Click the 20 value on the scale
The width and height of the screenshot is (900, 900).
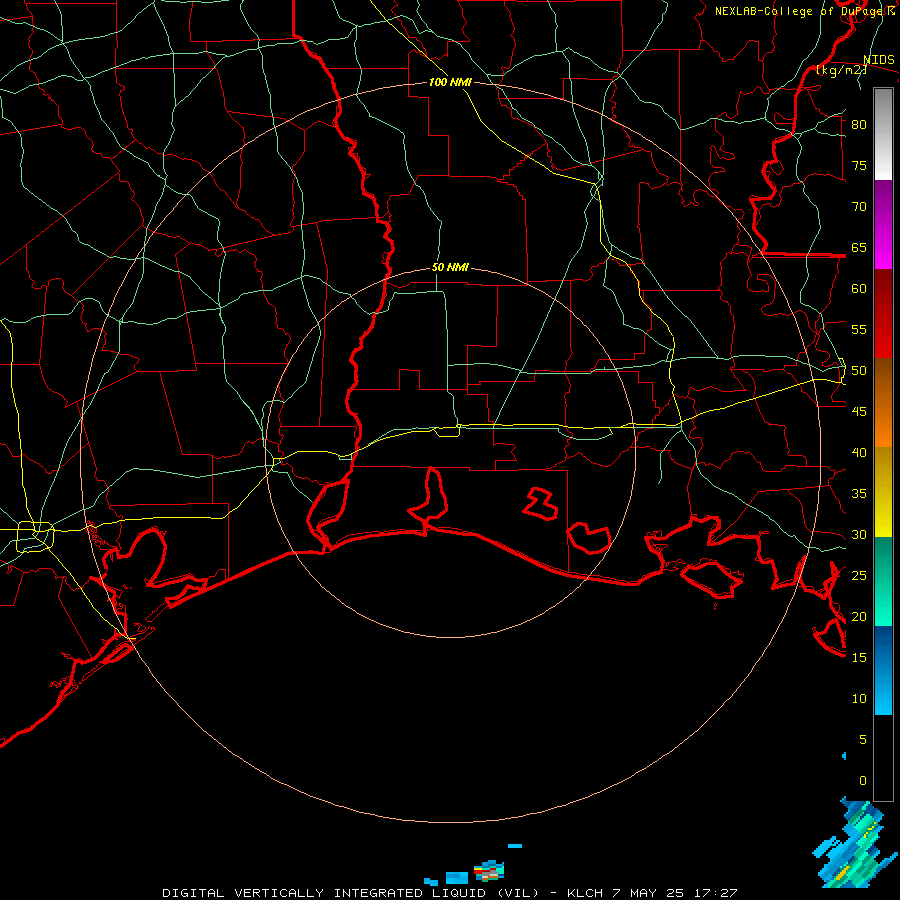click(859, 616)
